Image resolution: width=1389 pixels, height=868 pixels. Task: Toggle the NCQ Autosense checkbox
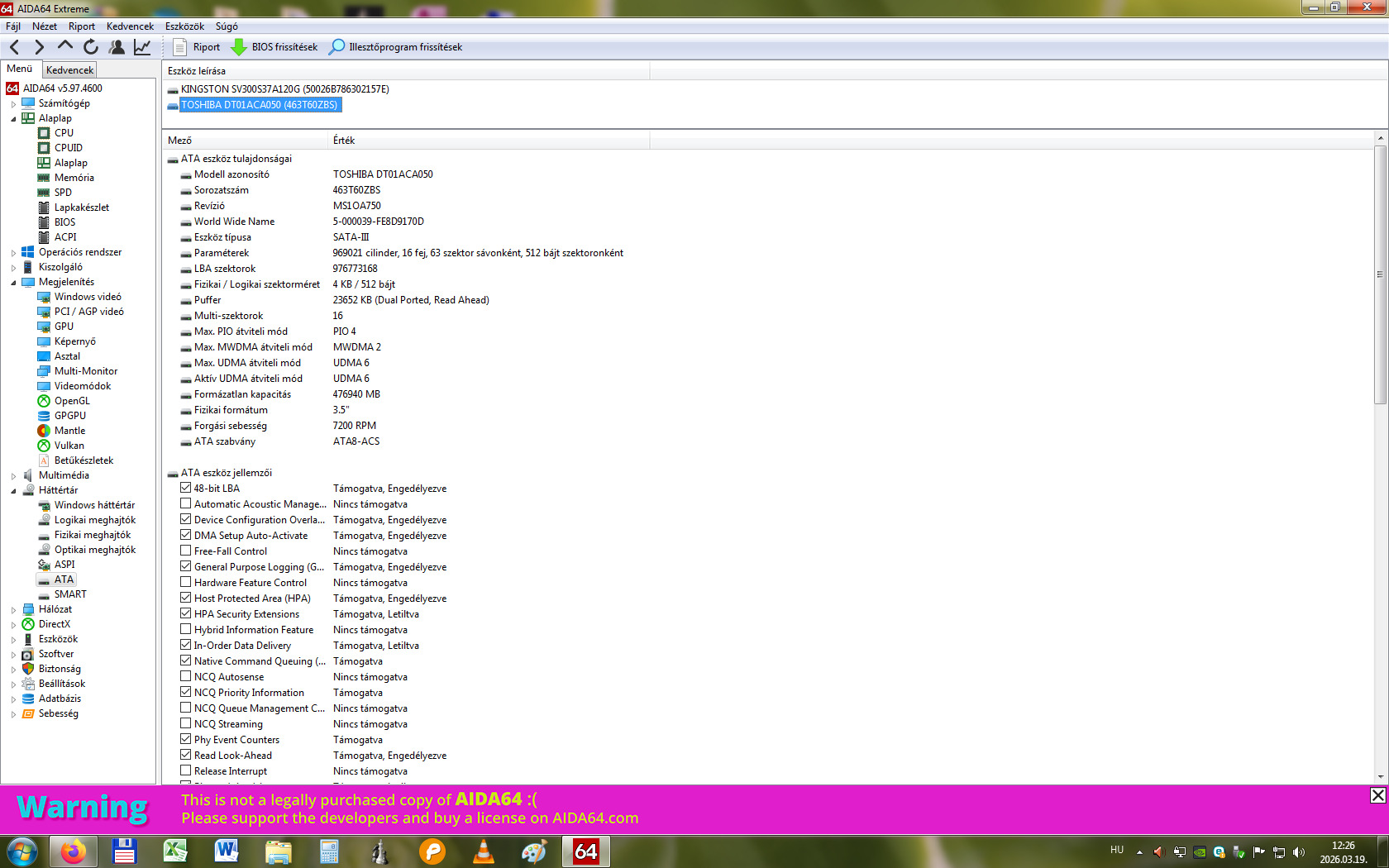click(186, 676)
